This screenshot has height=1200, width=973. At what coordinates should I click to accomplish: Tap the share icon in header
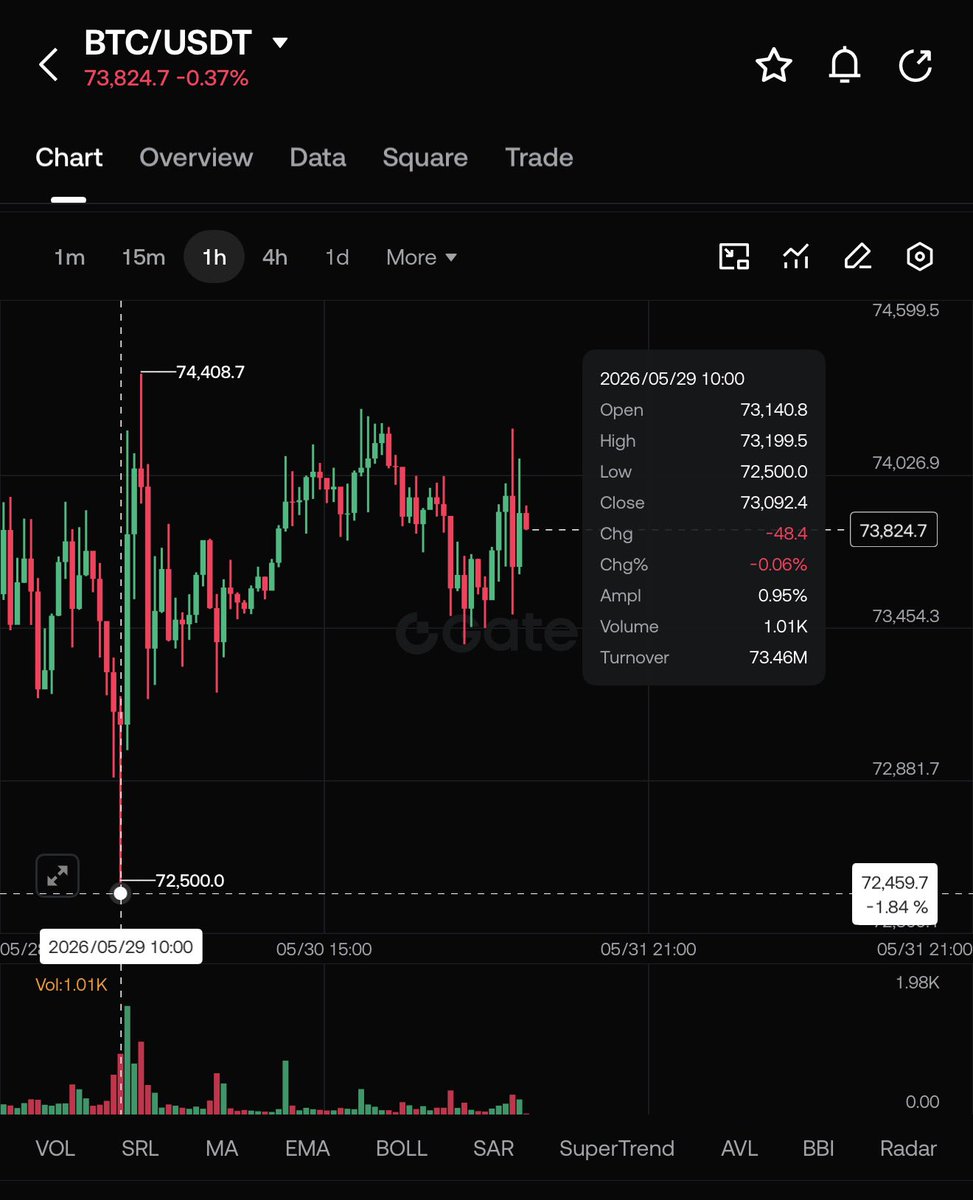pos(916,65)
